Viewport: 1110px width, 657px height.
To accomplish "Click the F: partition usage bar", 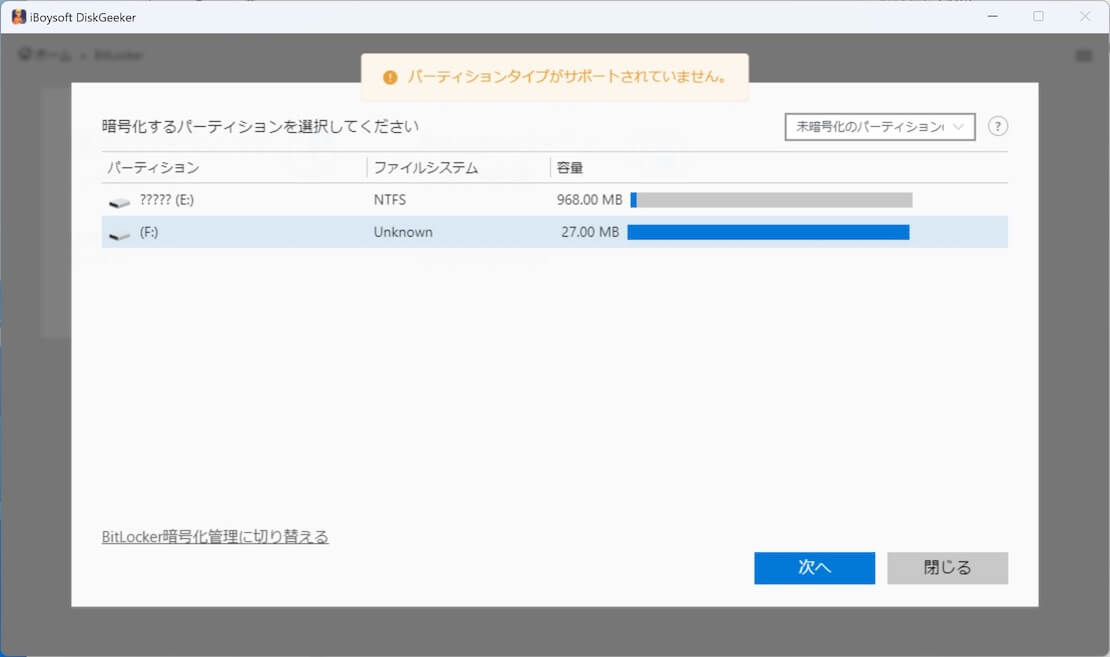I will click(768, 232).
